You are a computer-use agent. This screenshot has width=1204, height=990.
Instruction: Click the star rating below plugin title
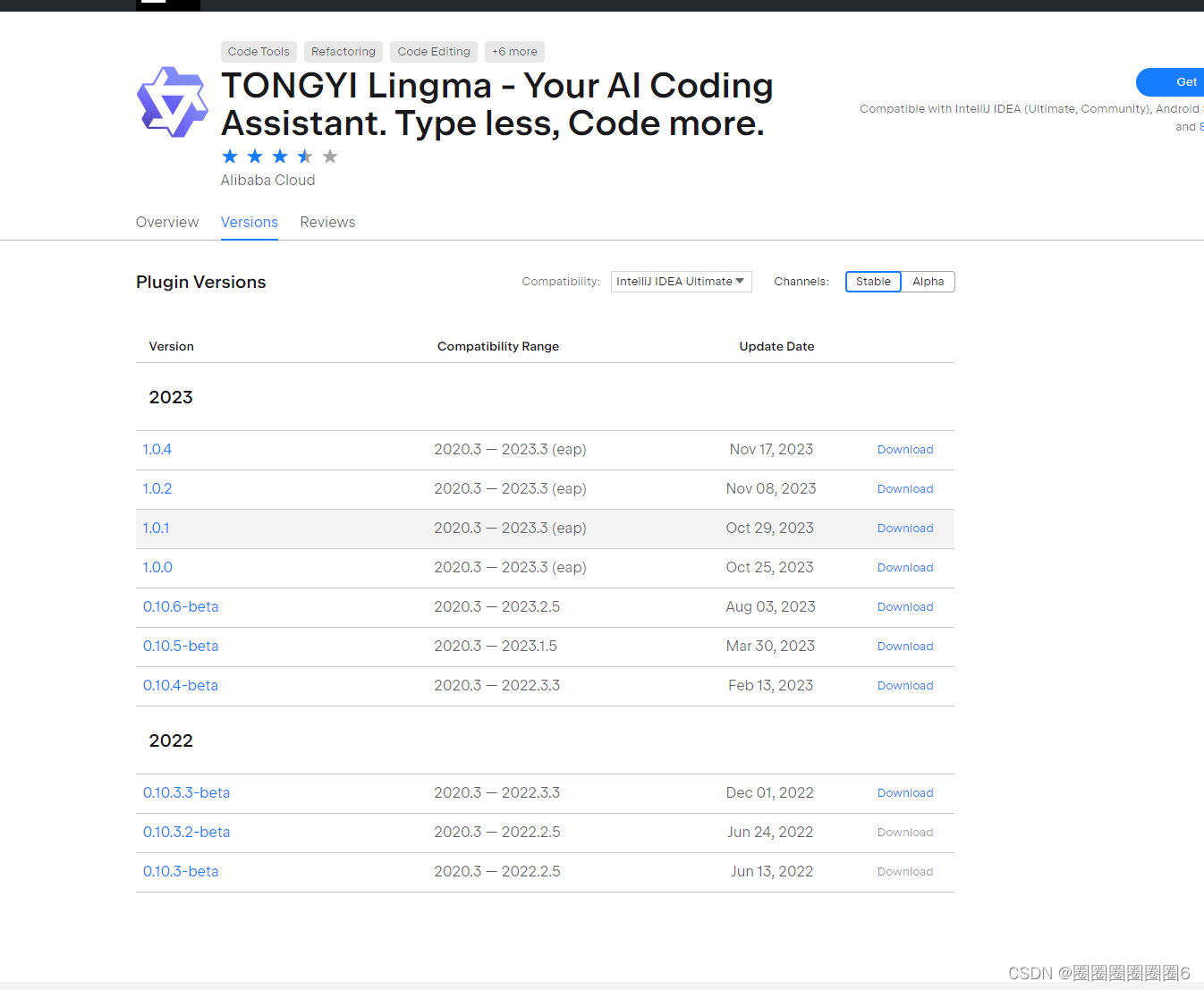[x=280, y=157]
